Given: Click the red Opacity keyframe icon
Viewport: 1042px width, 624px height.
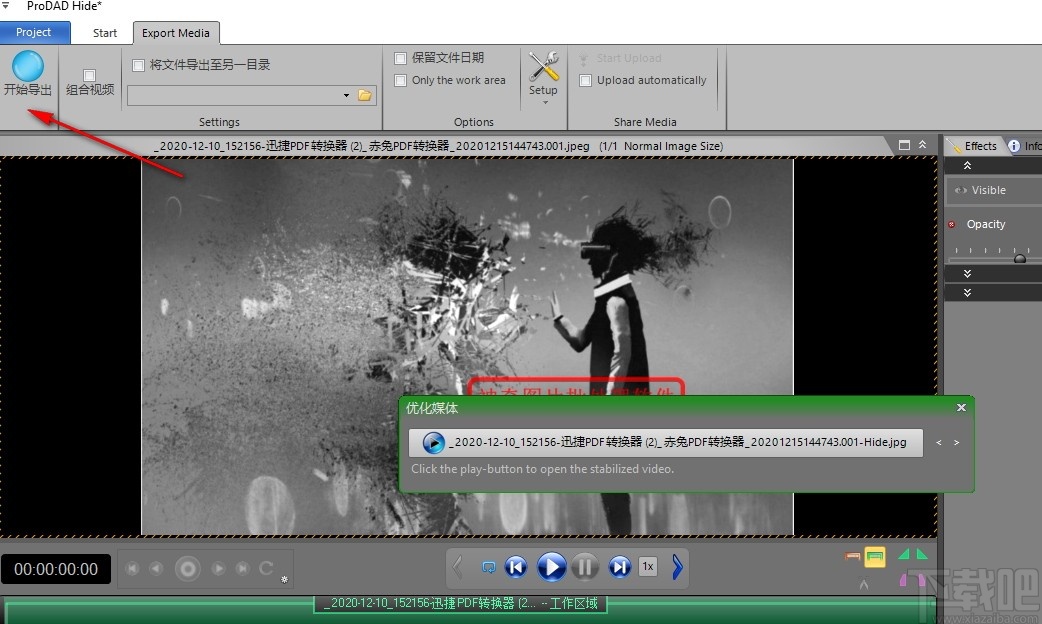Looking at the screenshot, I should click(x=952, y=225).
